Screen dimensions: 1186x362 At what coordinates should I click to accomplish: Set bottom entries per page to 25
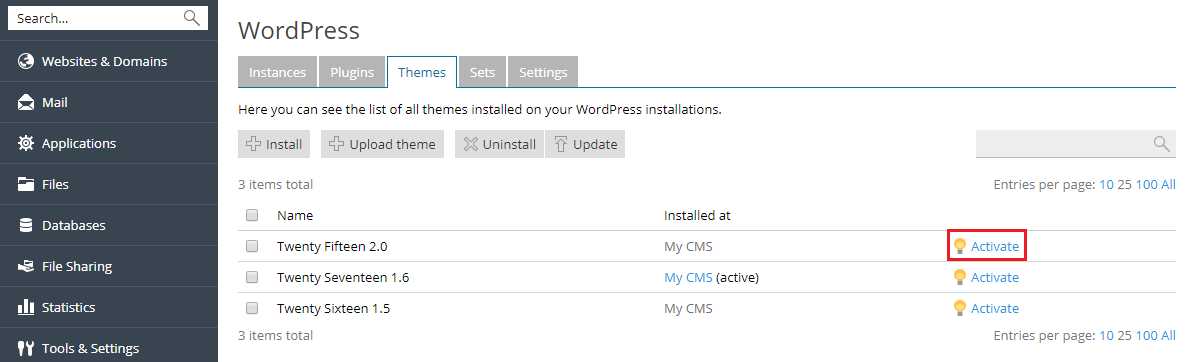(x=1125, y=336)
